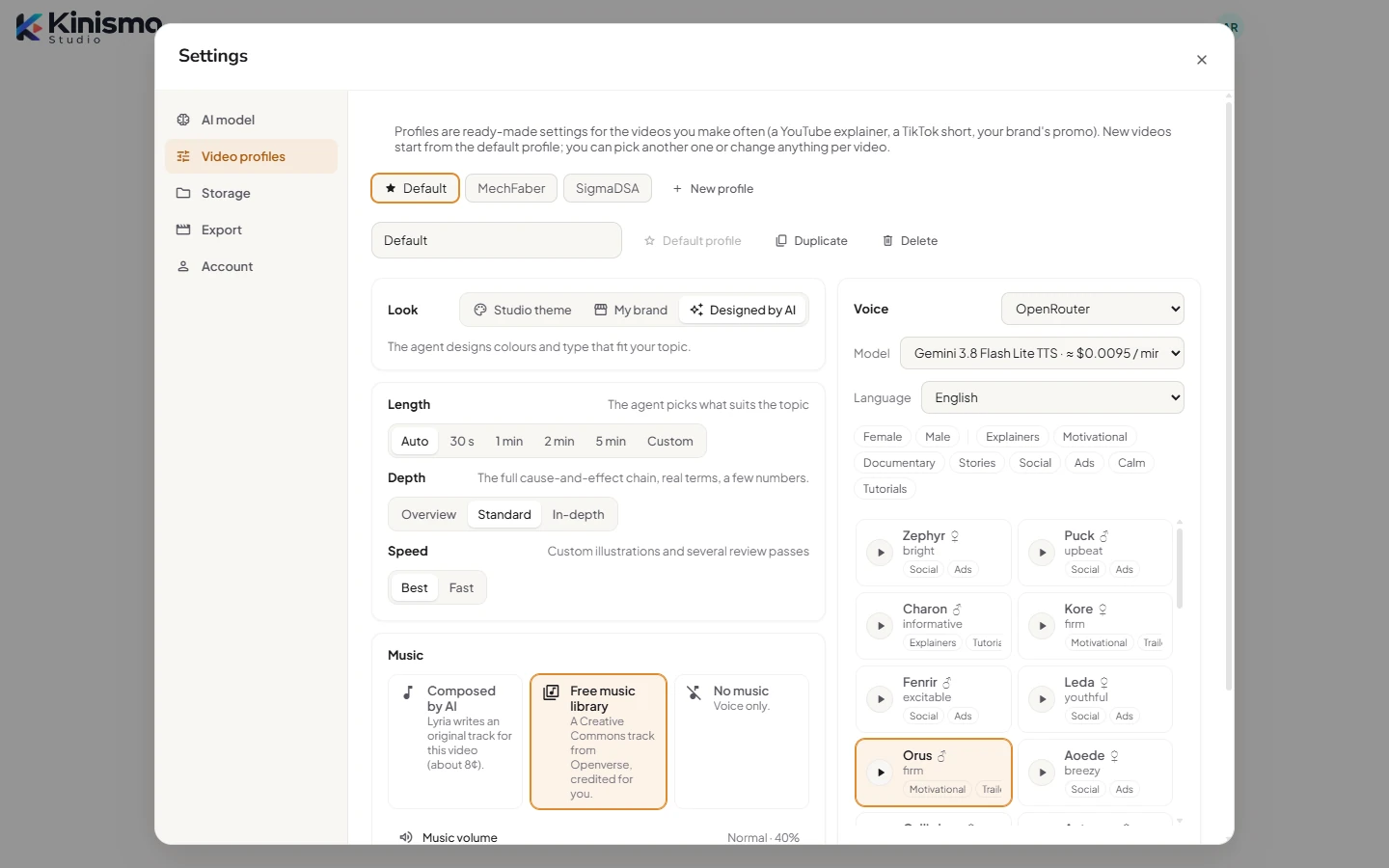Choose the My brand look

pyautogui.click(x=631, y=310)
